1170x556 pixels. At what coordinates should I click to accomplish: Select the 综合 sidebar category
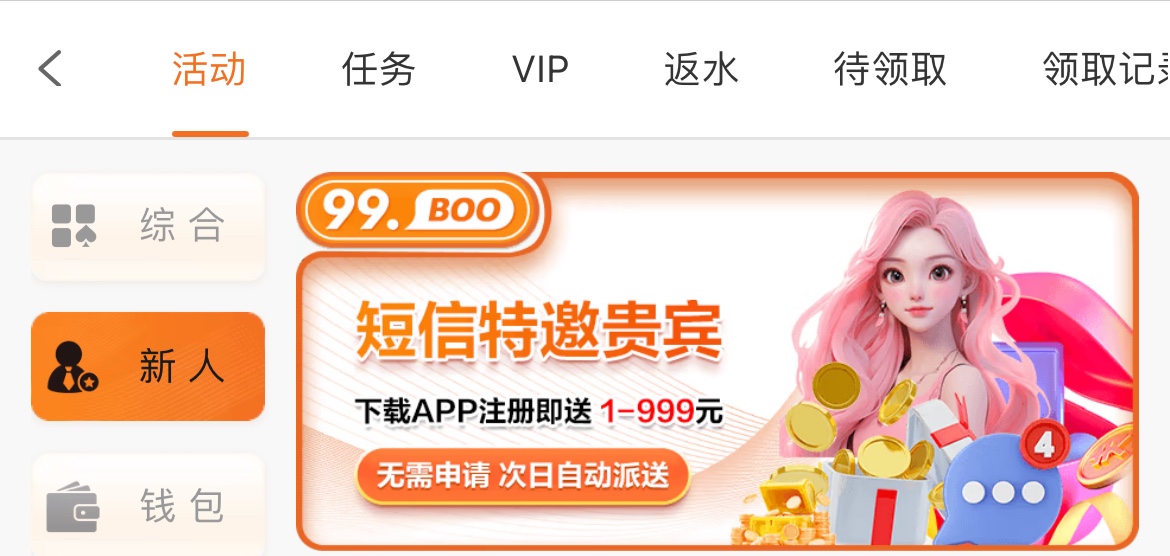(x=148, y=227)
